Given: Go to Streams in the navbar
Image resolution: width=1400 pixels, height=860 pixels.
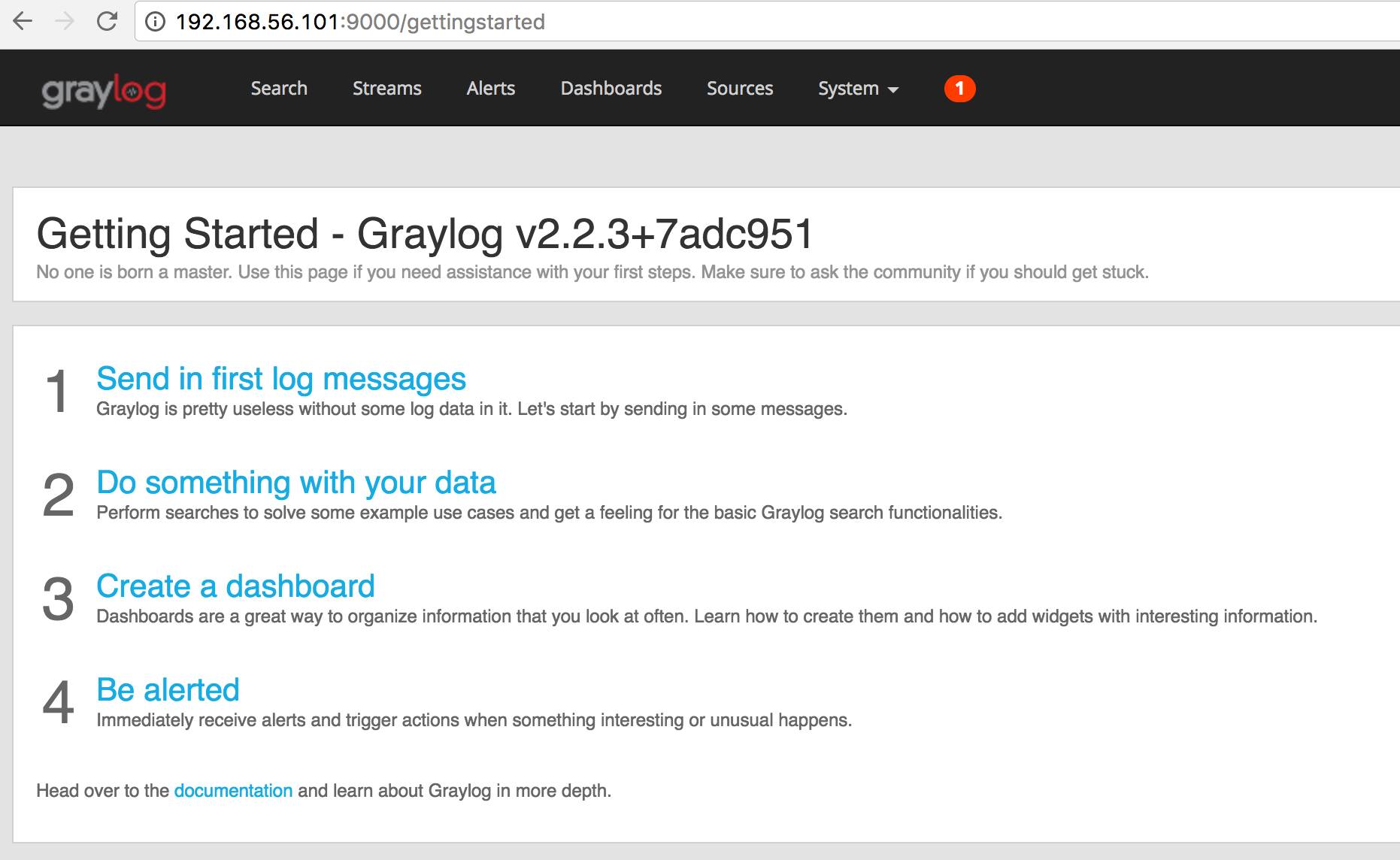Looking at the screenshot, I should 387,89.
